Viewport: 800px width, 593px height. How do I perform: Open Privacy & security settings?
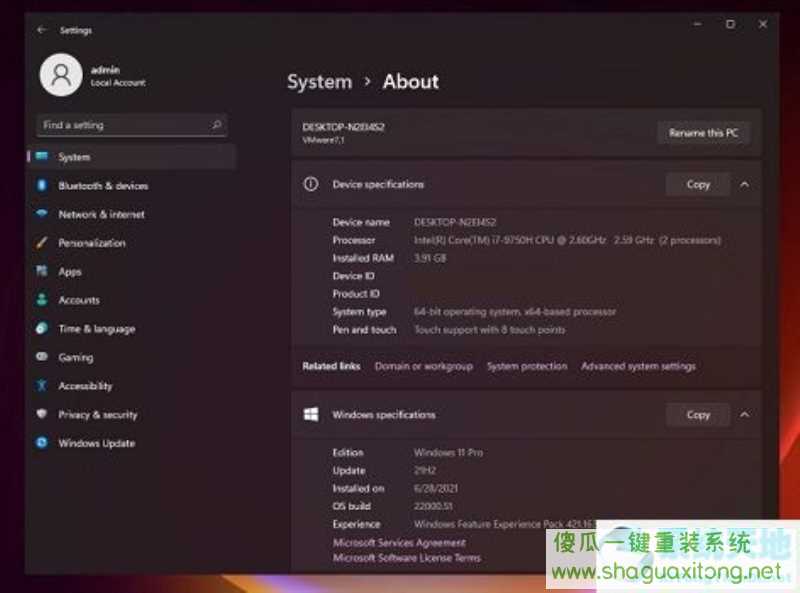132,414
